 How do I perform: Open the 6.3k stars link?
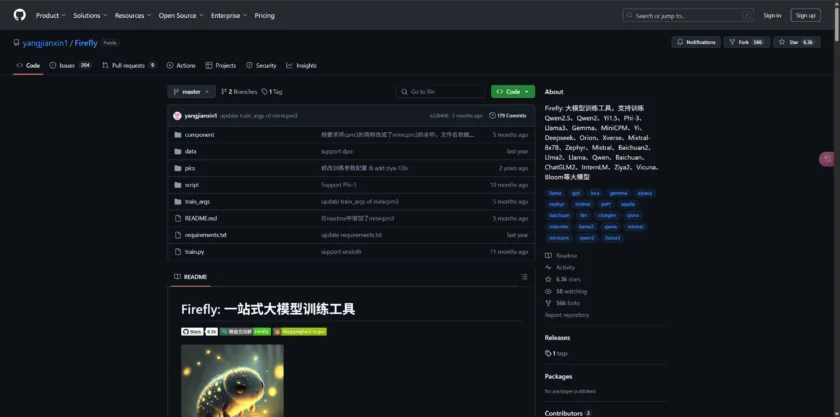click(562, 279)
